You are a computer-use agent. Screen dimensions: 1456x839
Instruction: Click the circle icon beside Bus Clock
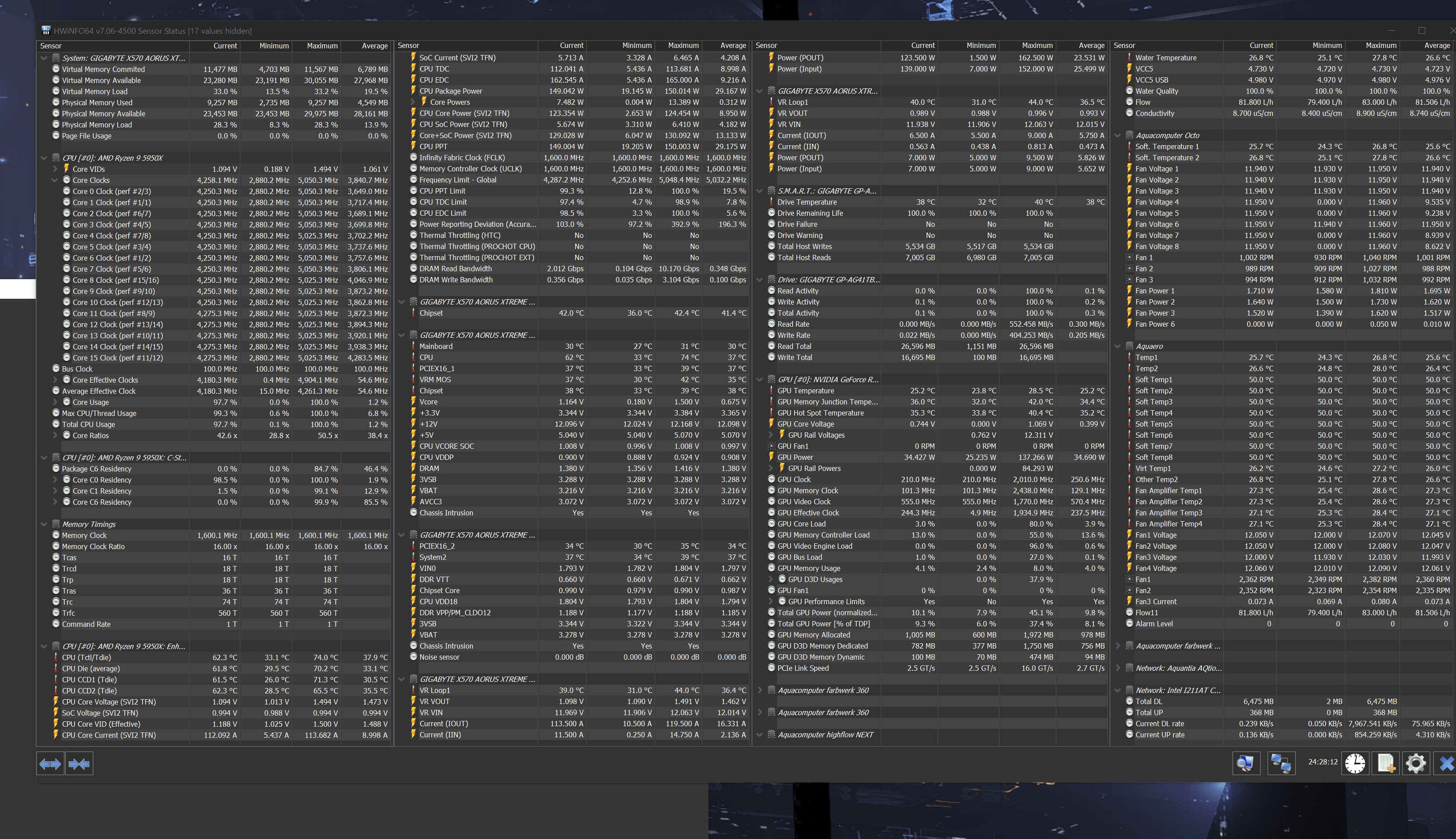pyautogui.click(x=56, y=369)
